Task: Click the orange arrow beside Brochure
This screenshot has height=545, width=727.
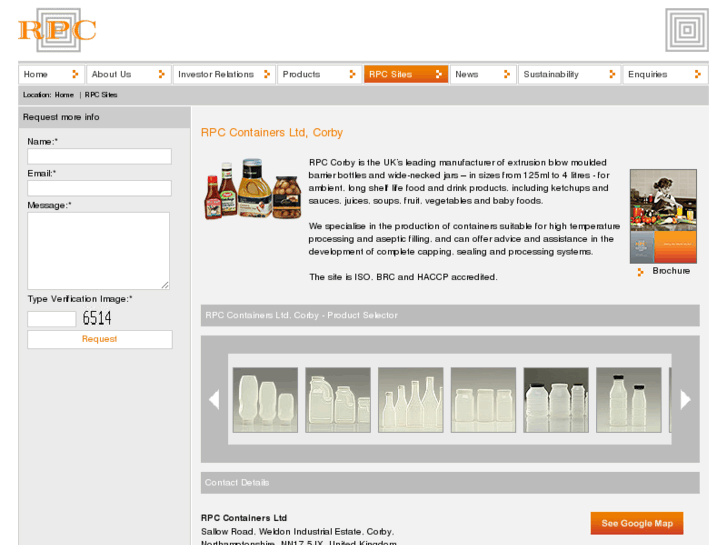Action: [x=640, y=272]
